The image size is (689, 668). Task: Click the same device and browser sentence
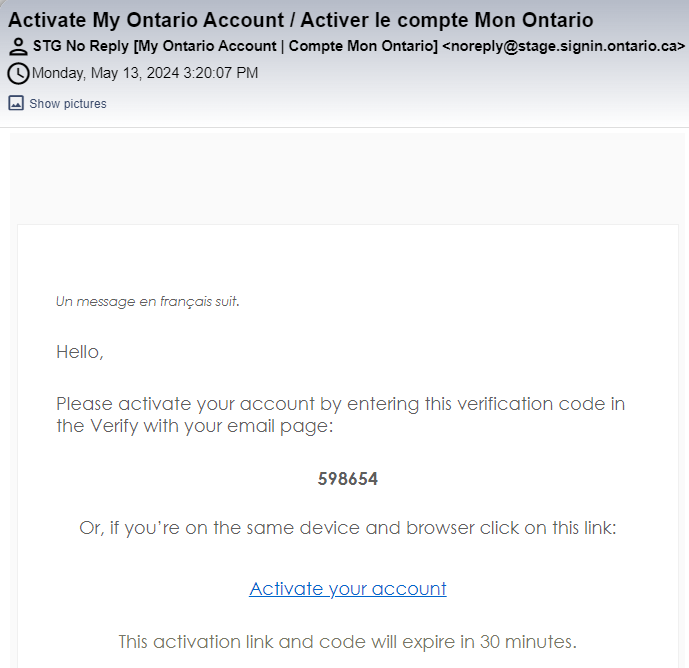[348, 528]
